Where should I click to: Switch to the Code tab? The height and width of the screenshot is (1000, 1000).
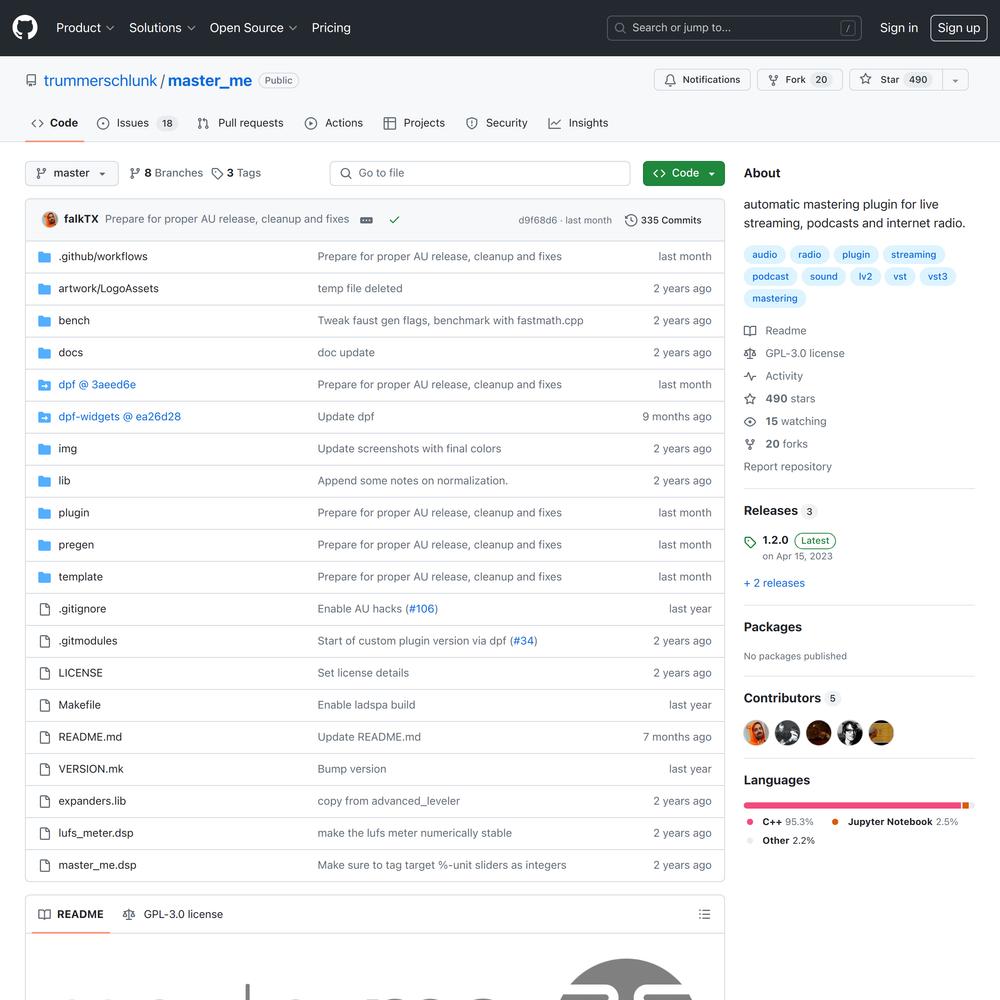[x=55, y=123]
